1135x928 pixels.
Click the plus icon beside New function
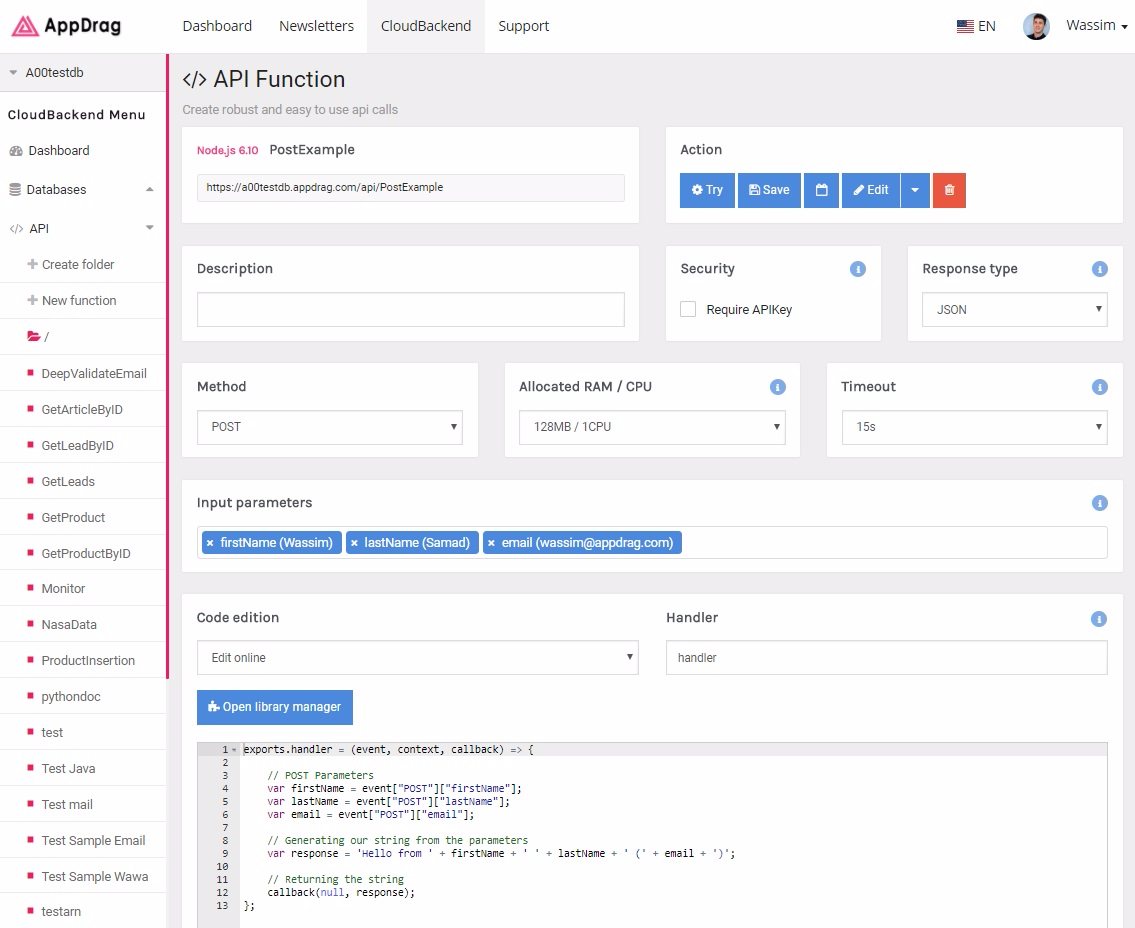click(x=33, y=300)
